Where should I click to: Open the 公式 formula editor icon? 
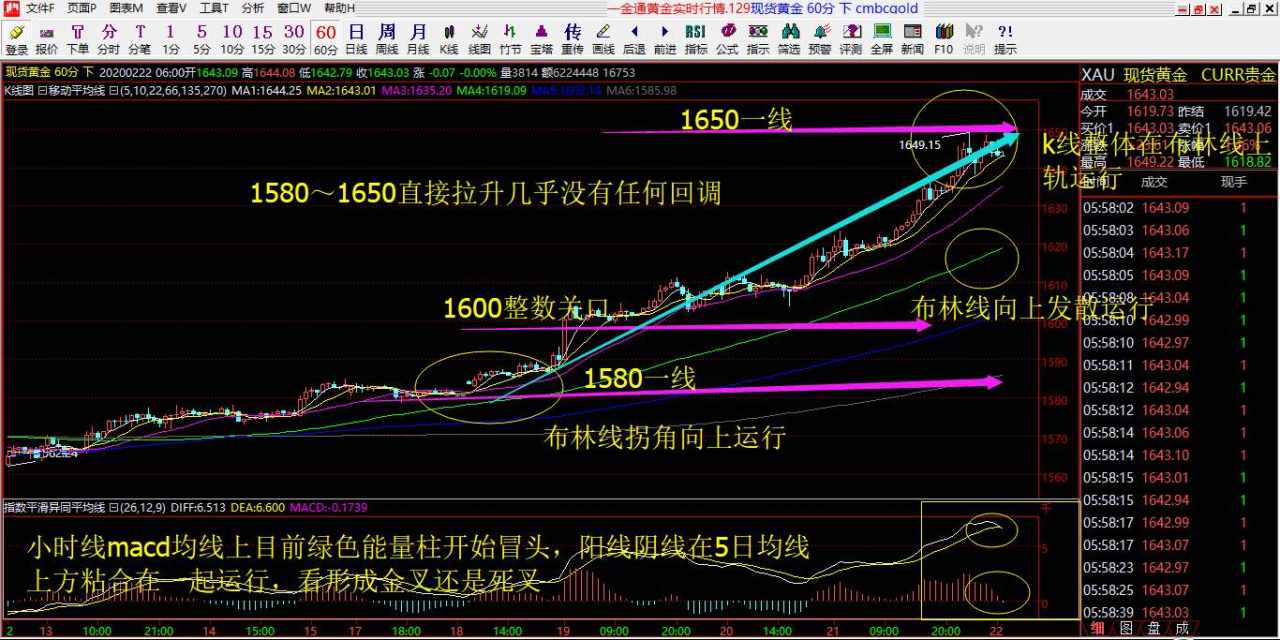pyautogui.click(x=727, y=39)
